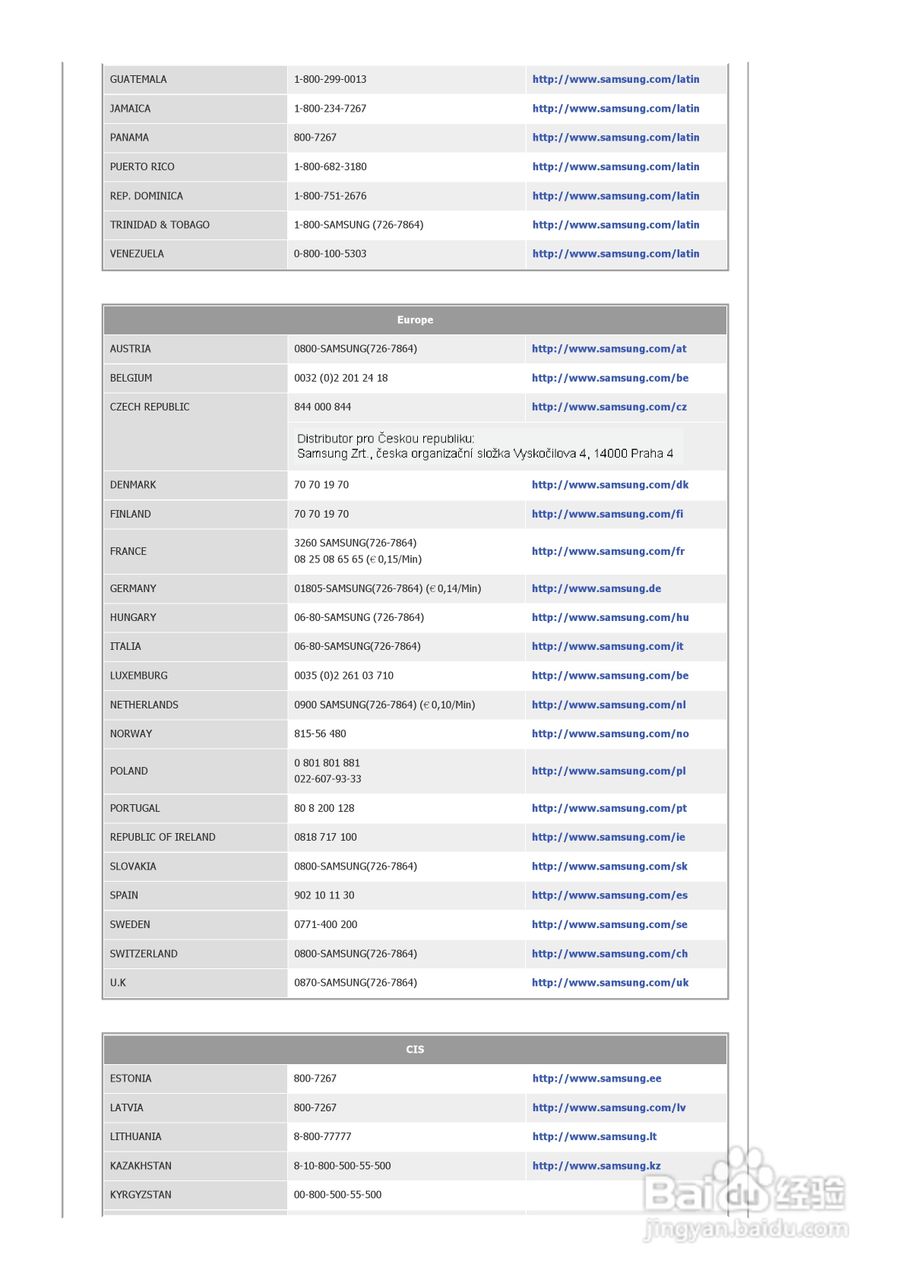This screenshot has width=905, height=1280.
Task: Select Kazakhstan number 8-10-800-500-55-500
Action: click(x=342, y=1166)
